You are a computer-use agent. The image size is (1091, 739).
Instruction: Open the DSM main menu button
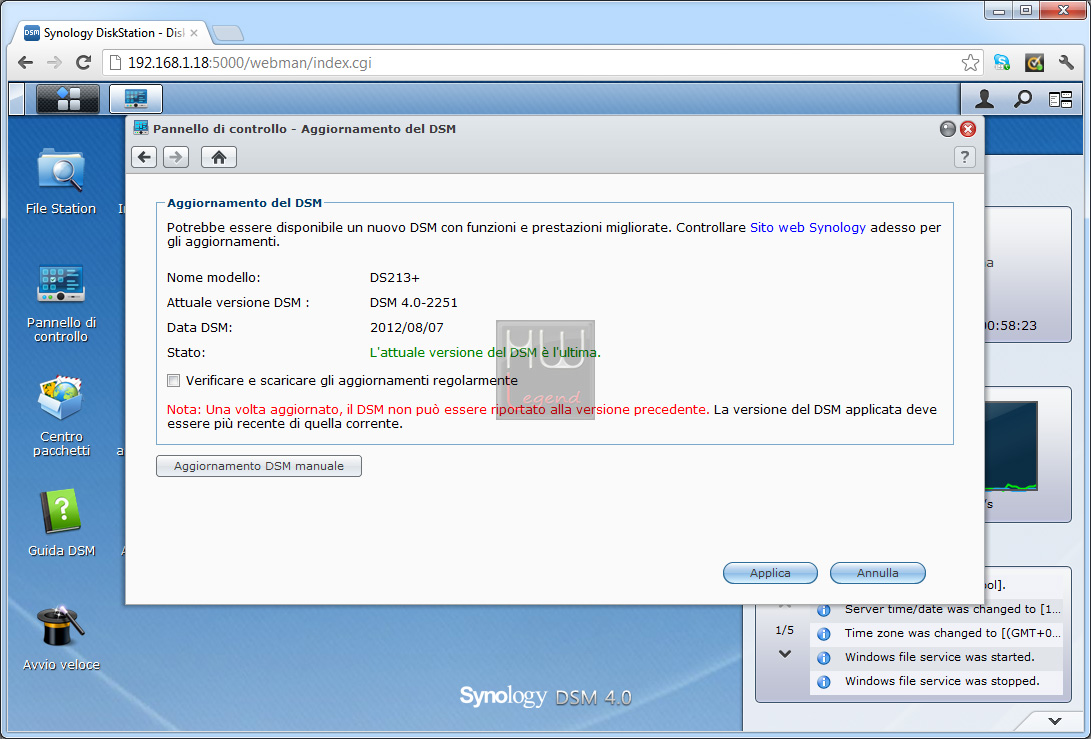pos(67,99)
